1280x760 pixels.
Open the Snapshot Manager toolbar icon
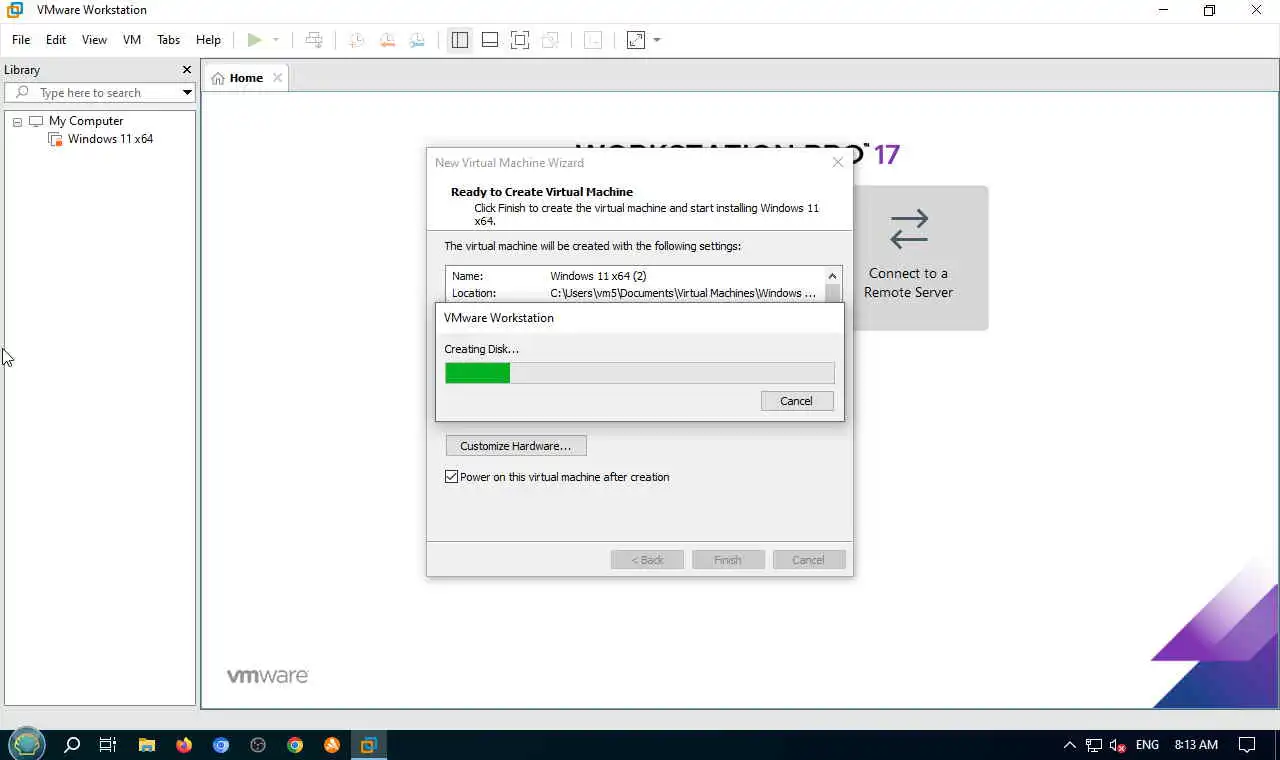(x=417, y=40)
